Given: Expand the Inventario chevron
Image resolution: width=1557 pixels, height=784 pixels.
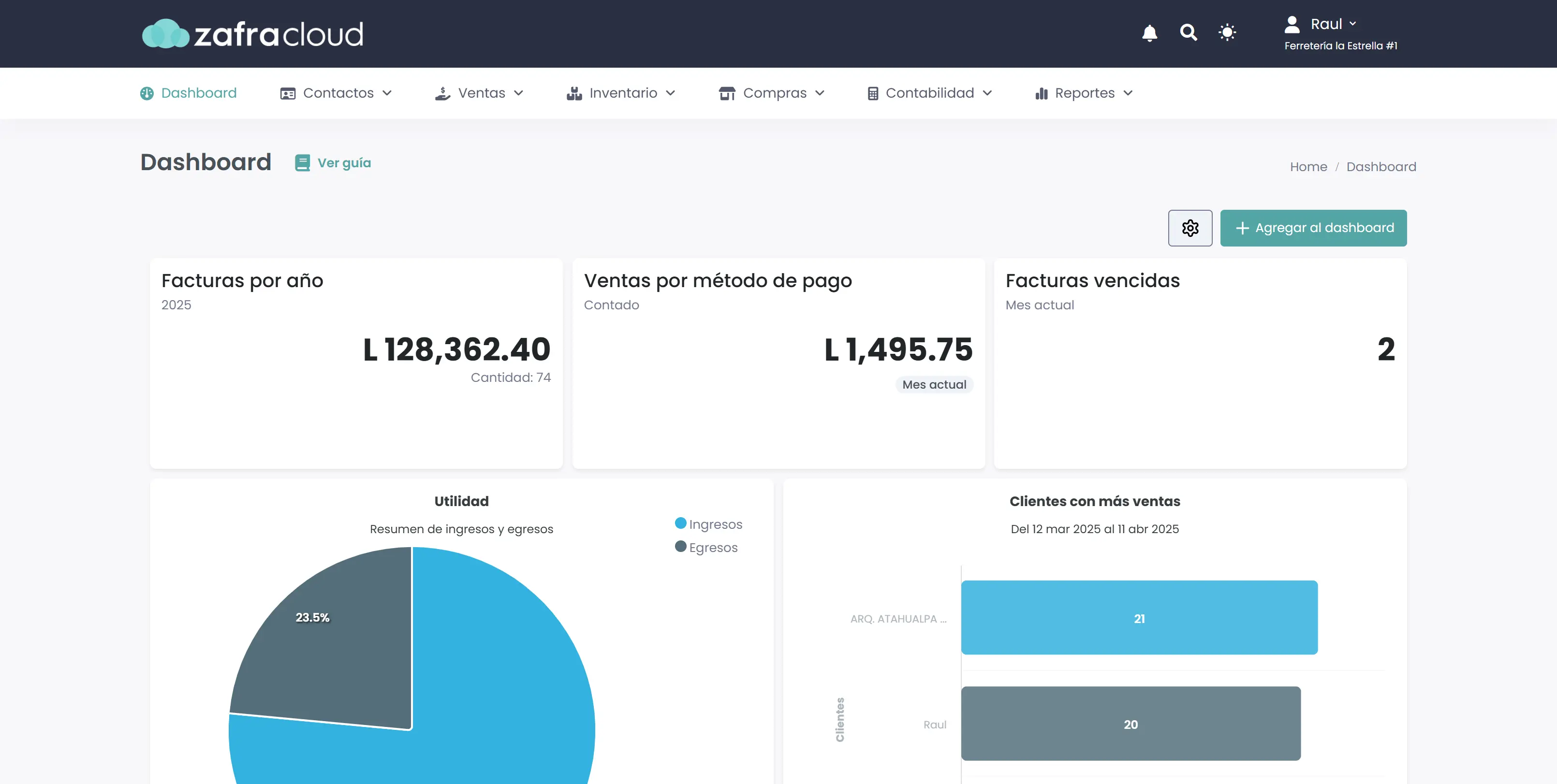Looking at the screenshot, I should pyautogui.click(x=670, y=93).
